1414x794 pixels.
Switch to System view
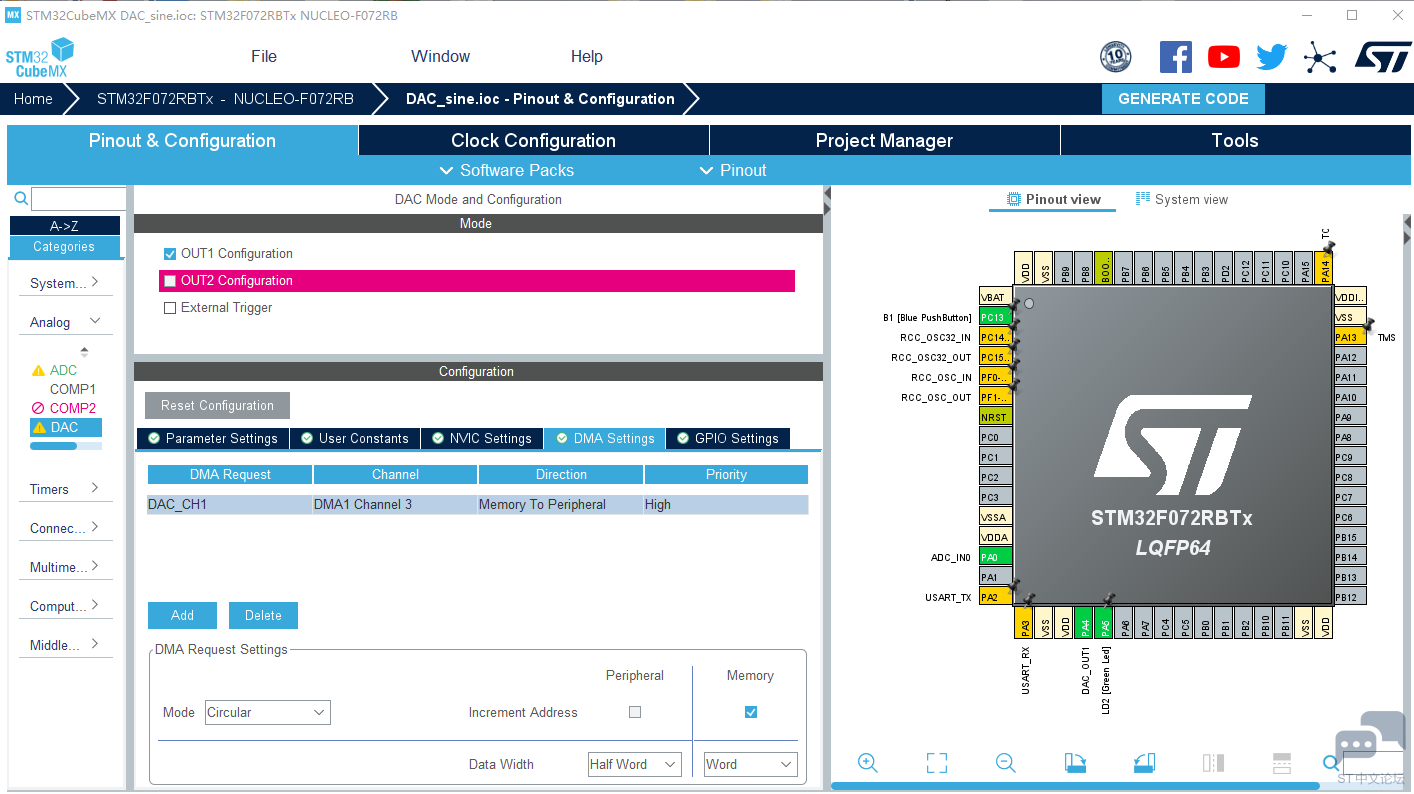pyautogui.click(x=1182, y=199)
